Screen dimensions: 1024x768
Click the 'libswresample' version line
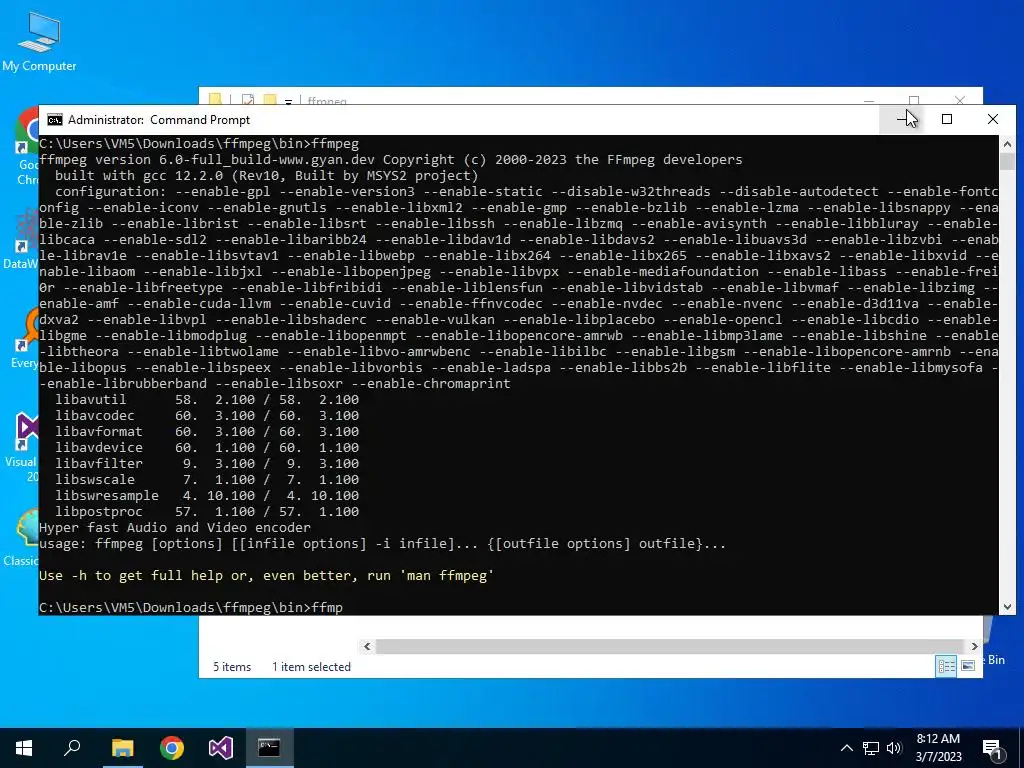pos(207,496)
